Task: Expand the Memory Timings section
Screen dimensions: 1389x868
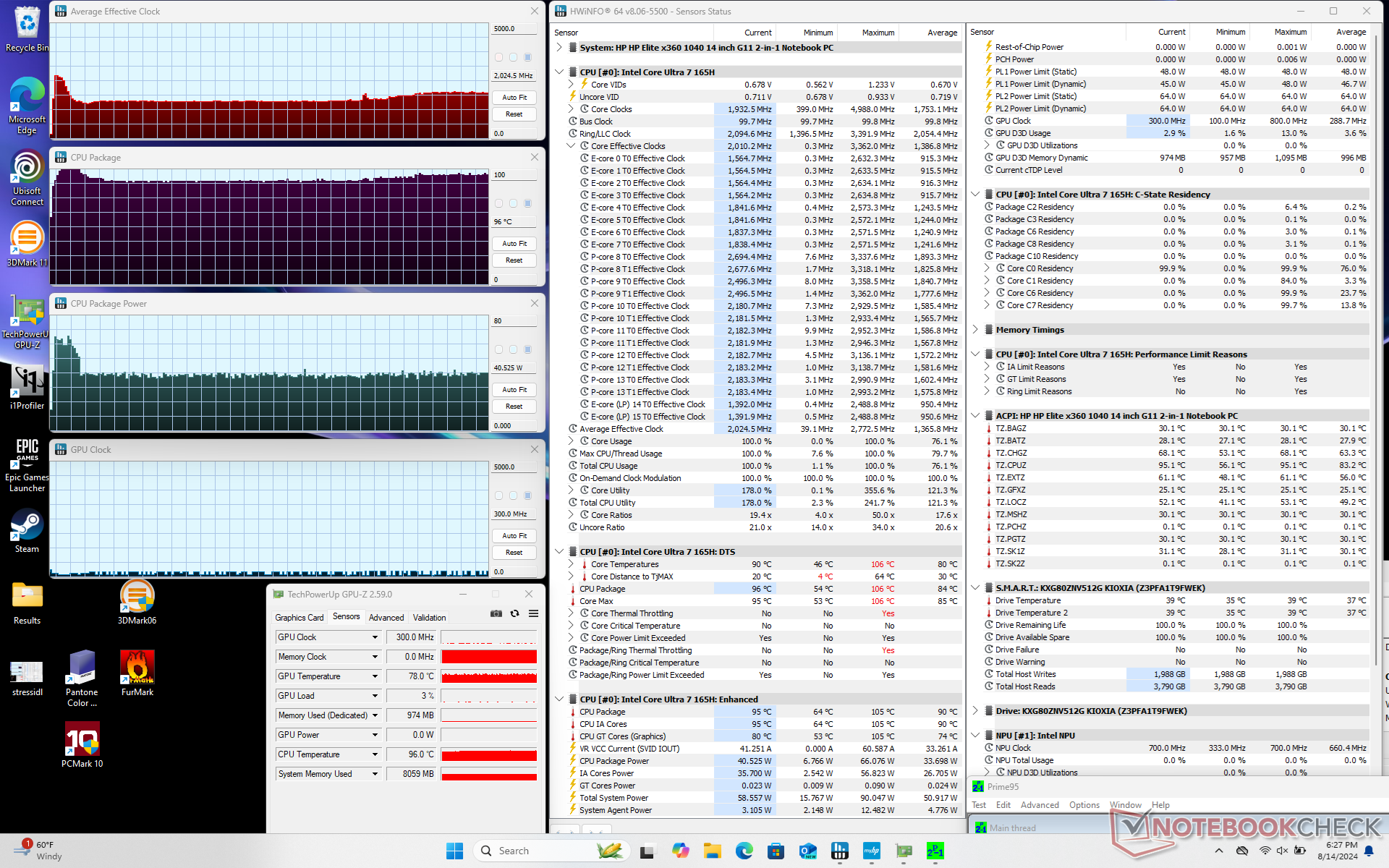Action: (x=975, y=330)
